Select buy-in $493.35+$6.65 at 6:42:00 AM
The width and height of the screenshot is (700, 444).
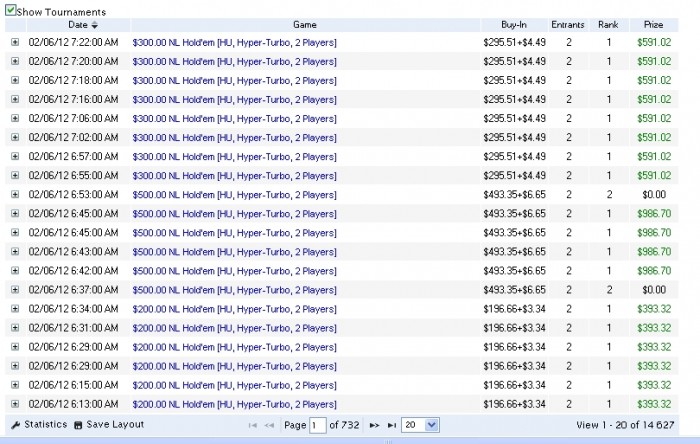pyautogui.click(x=514, y=270)
